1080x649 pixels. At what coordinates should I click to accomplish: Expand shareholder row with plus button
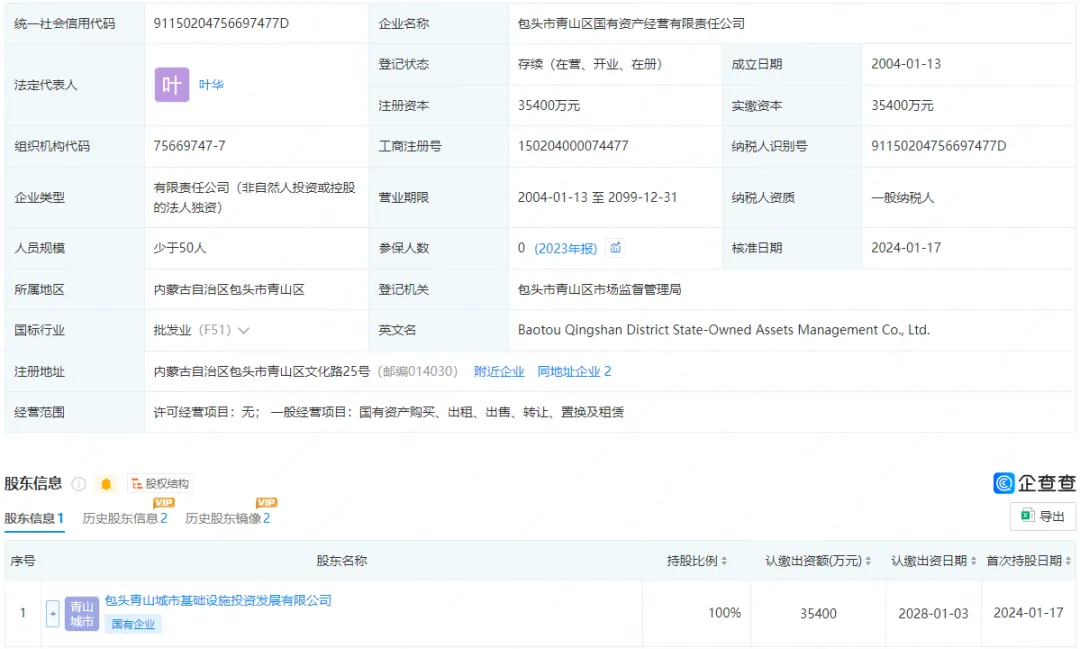(53, 613)
